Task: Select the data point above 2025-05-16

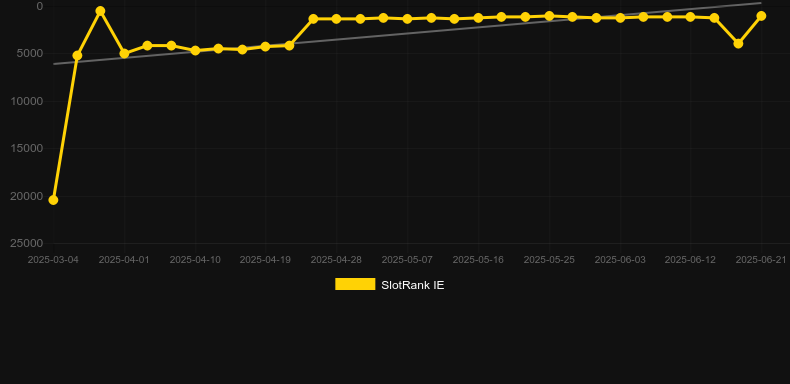Action: [x=478, y=18]
